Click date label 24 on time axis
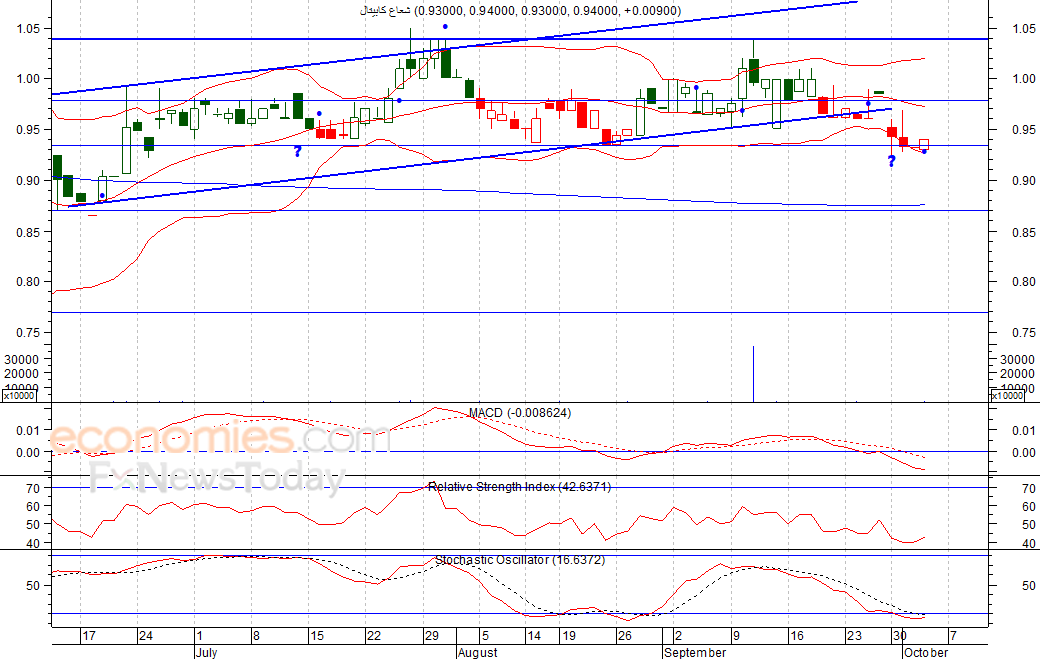This screenshot has height=659, width=1040. (x=145, y=636)
